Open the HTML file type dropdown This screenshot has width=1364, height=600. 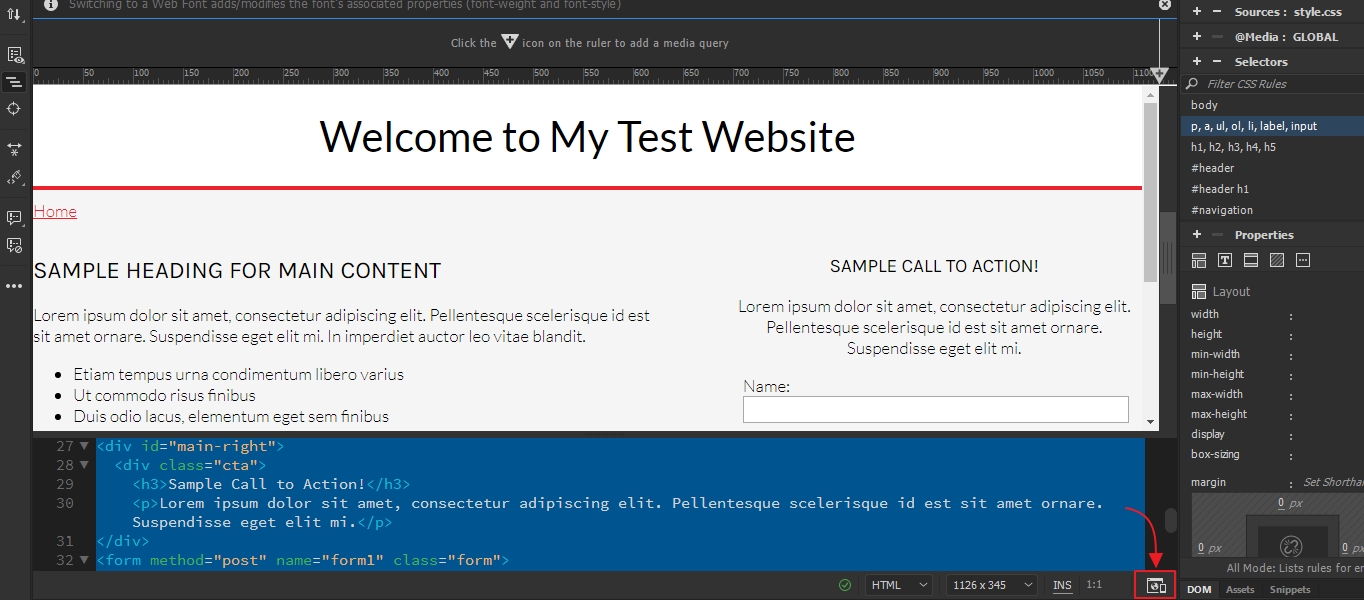897,584
